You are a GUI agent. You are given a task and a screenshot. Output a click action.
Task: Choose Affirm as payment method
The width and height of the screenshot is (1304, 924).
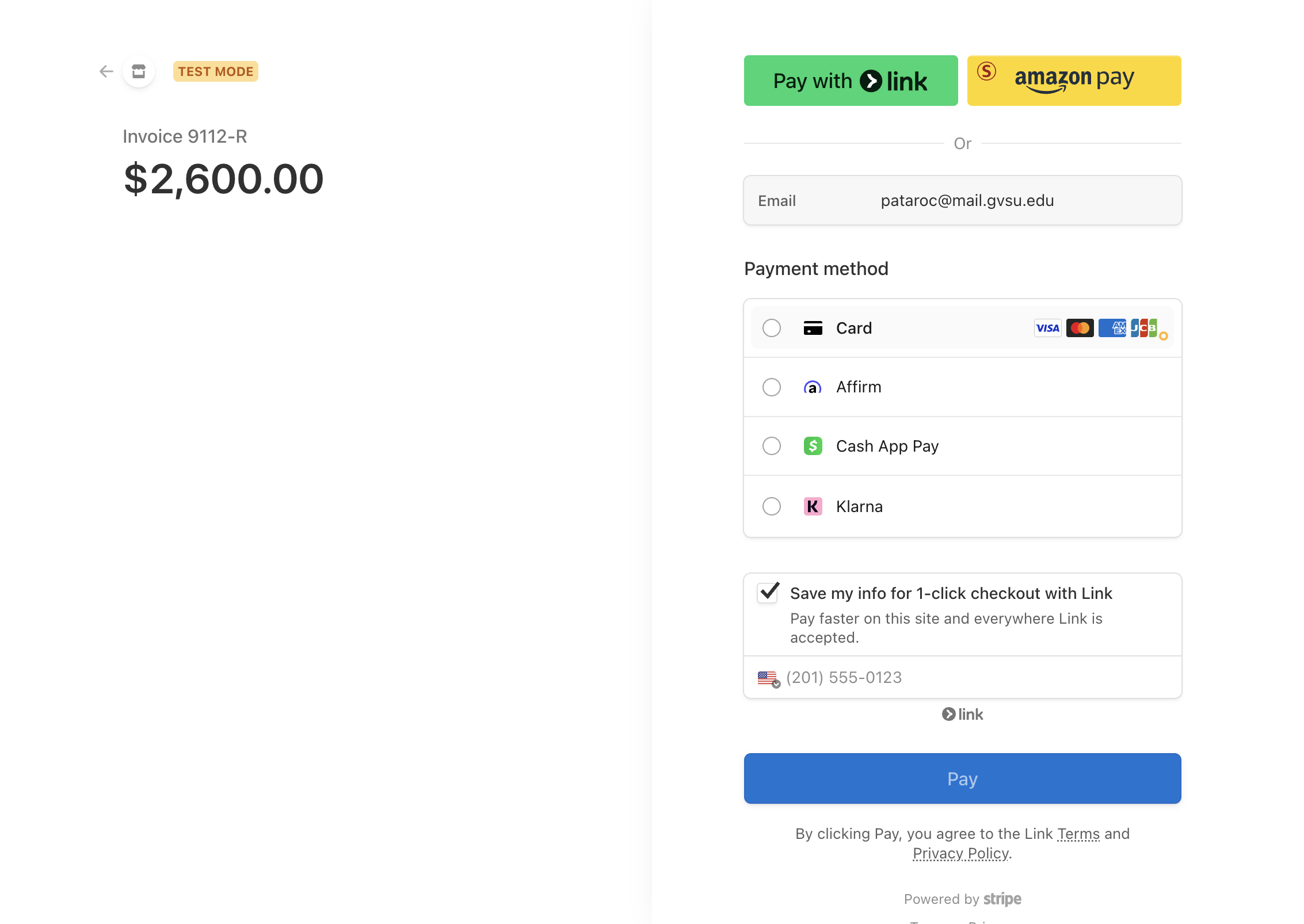pyautogui.click(x=772, y=387)
